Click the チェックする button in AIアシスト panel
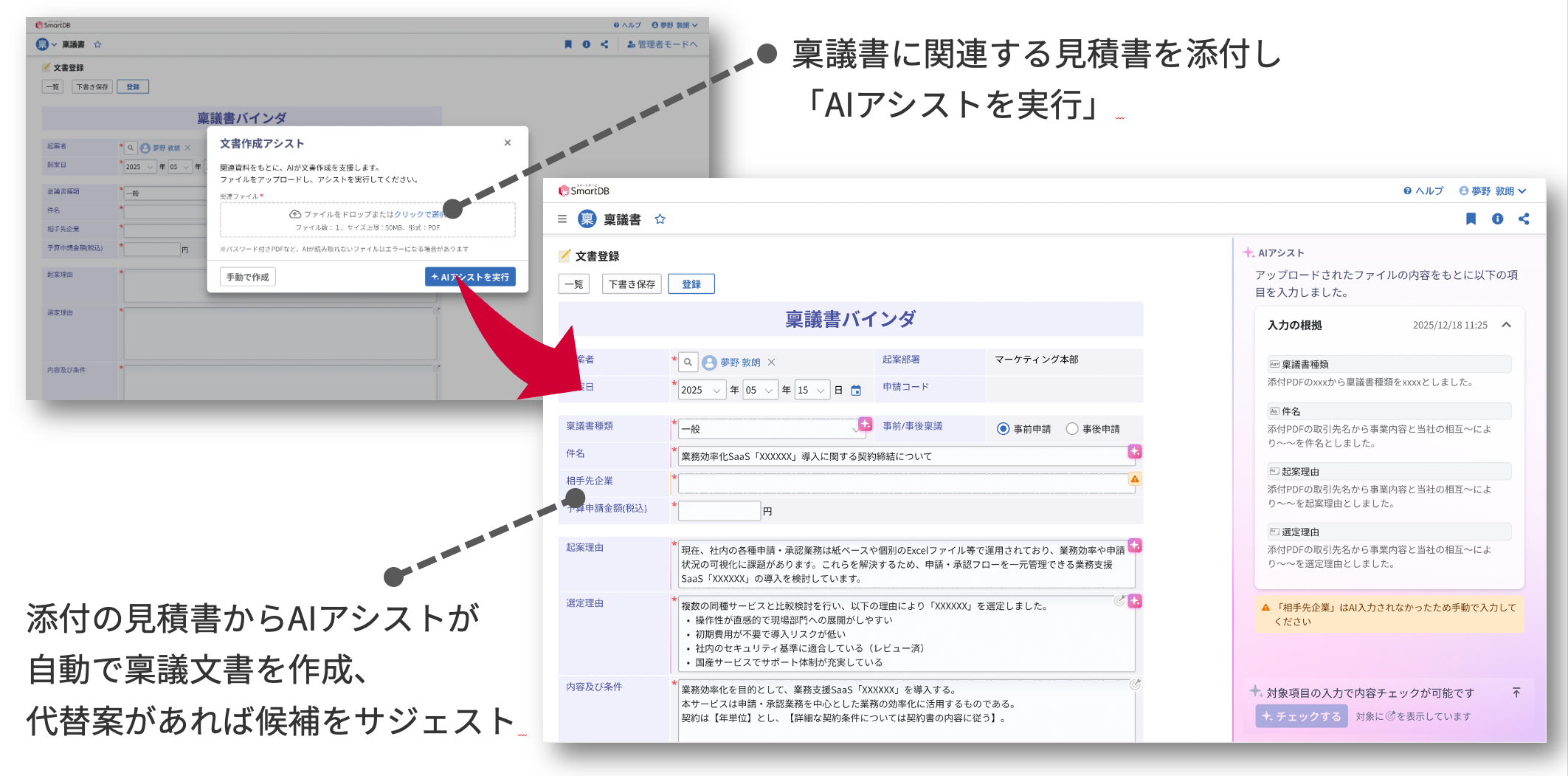The width and height of the screenshot is (1568, 776). (1301, 715)
